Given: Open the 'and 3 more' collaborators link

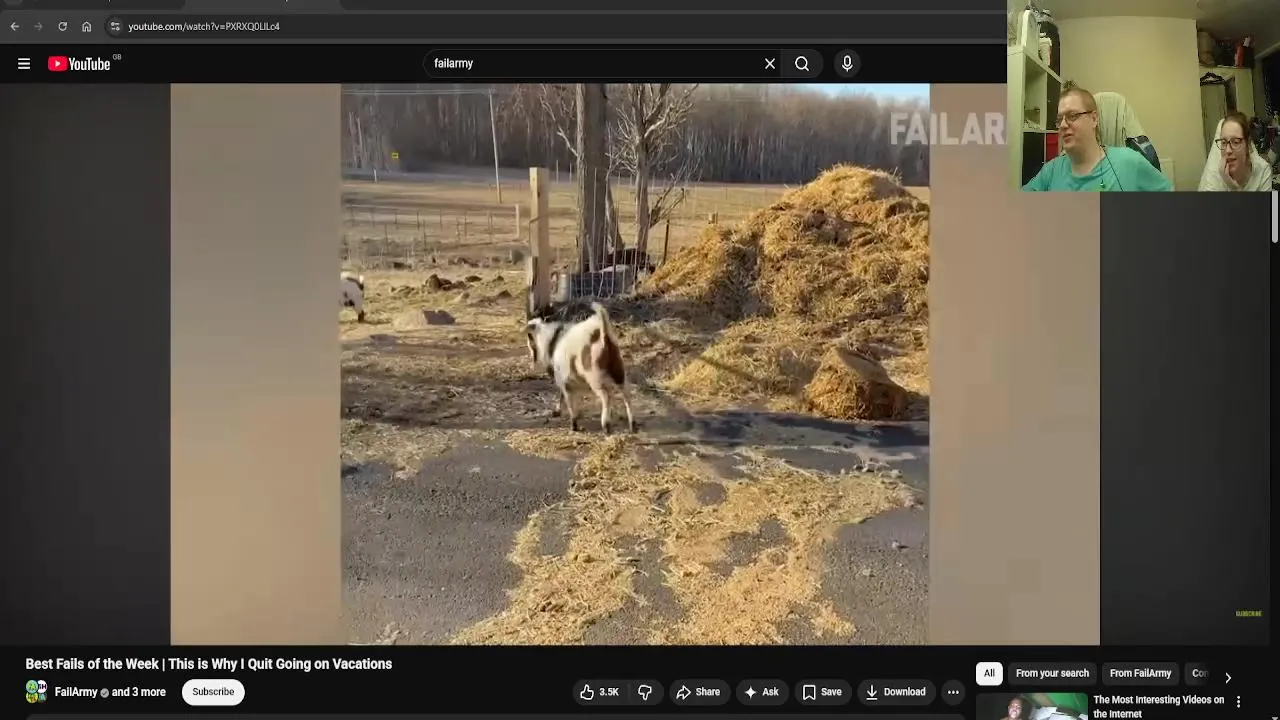Looking at the screenshot, I should pos(139,692).
